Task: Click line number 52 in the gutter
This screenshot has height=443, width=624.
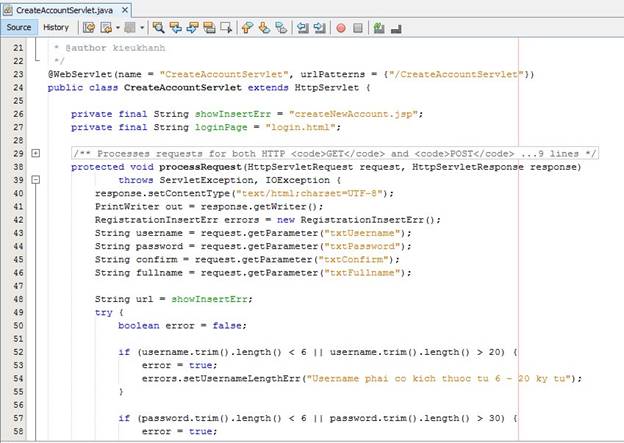Action: [x=18, y=352]
